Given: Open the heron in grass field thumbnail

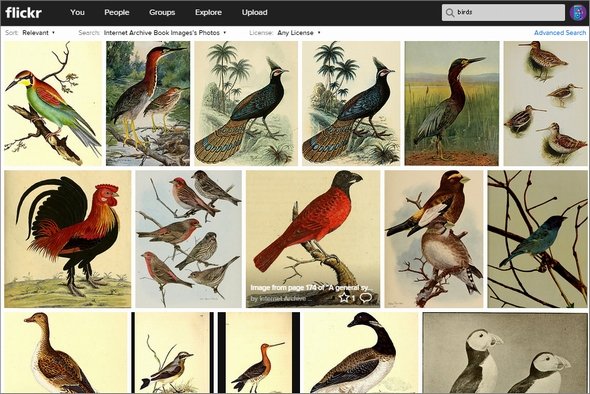Looking at the screenshot, I should (452, 103).
